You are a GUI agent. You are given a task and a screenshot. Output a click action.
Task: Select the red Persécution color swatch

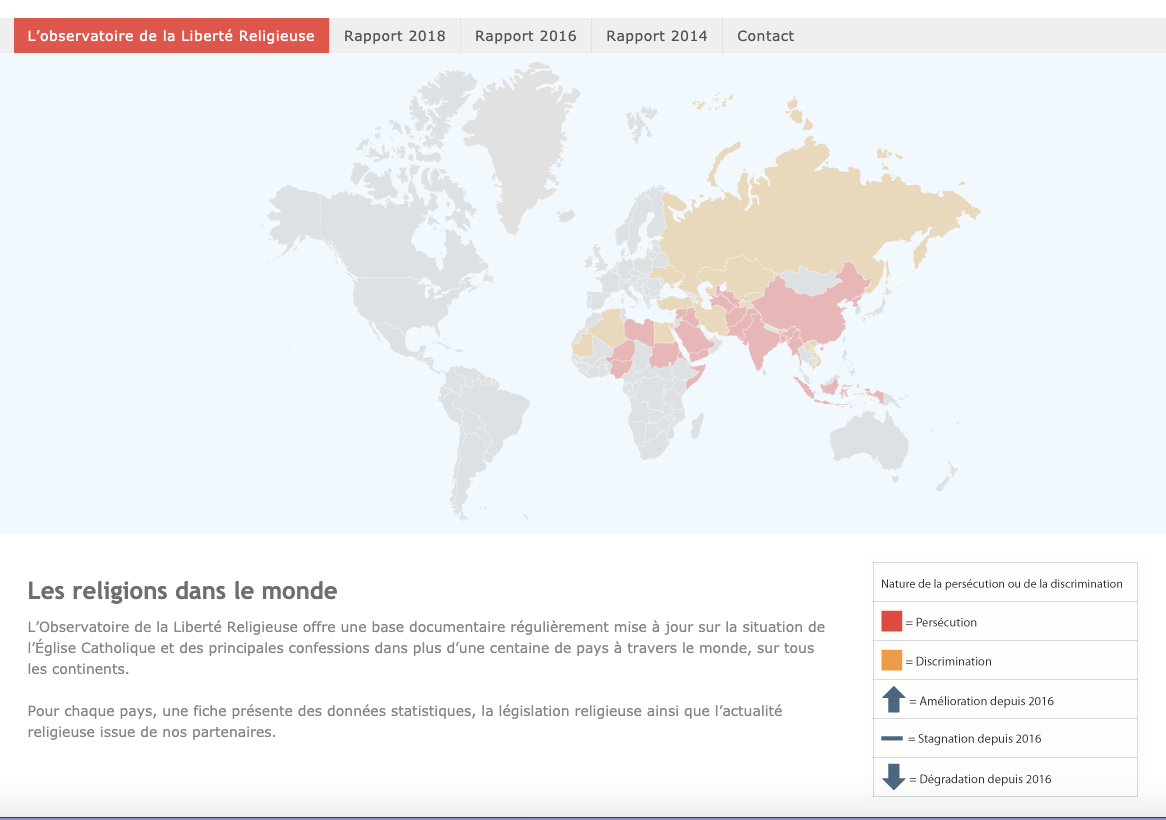(x=892, y=621)
